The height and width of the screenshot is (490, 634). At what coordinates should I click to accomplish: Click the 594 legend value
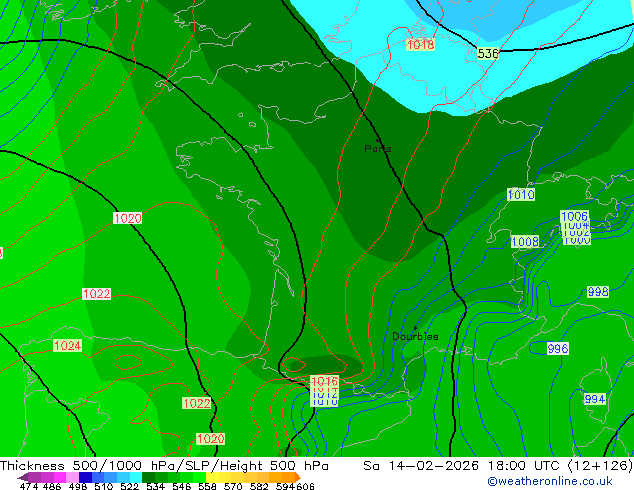click(x=285, y=486)
